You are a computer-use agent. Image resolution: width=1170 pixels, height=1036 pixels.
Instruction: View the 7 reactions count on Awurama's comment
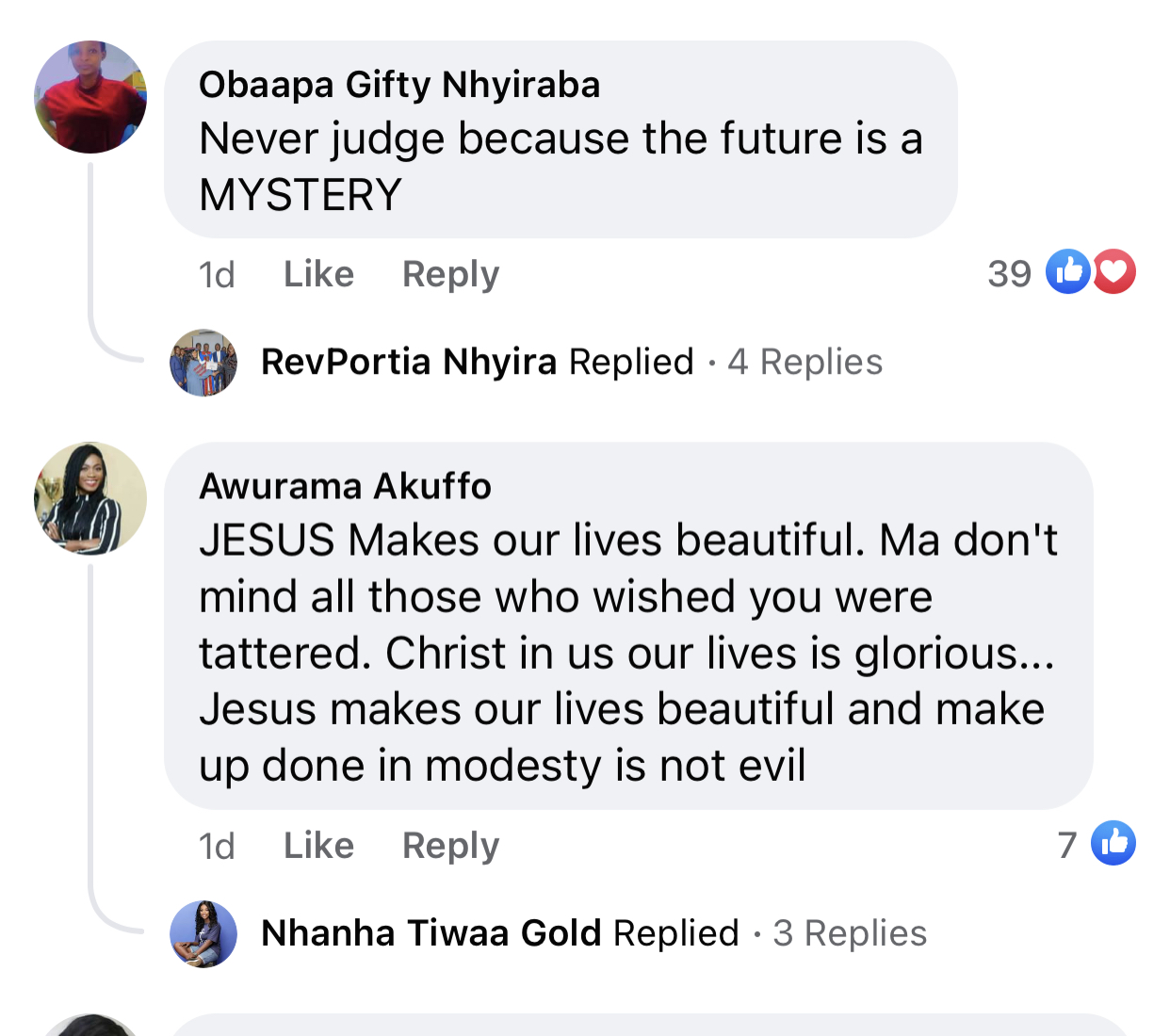[x=1066, y=845]
